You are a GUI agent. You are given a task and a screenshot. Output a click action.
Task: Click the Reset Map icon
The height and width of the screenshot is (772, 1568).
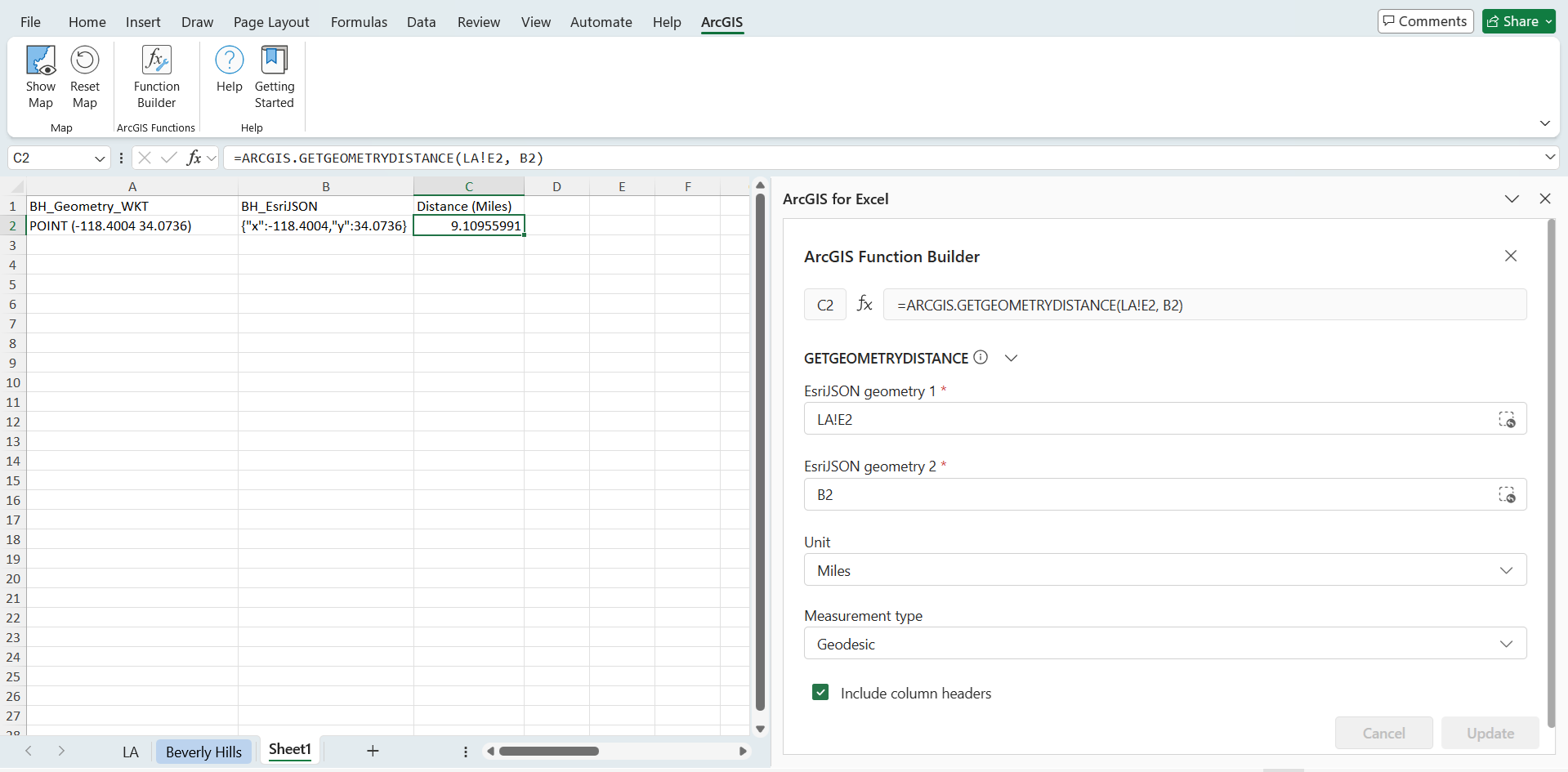coord(85,77)
